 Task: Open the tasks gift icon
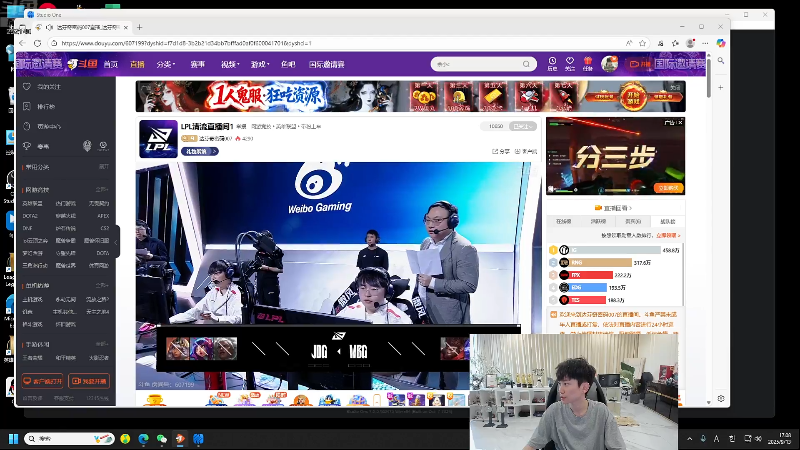coord(588,63)
